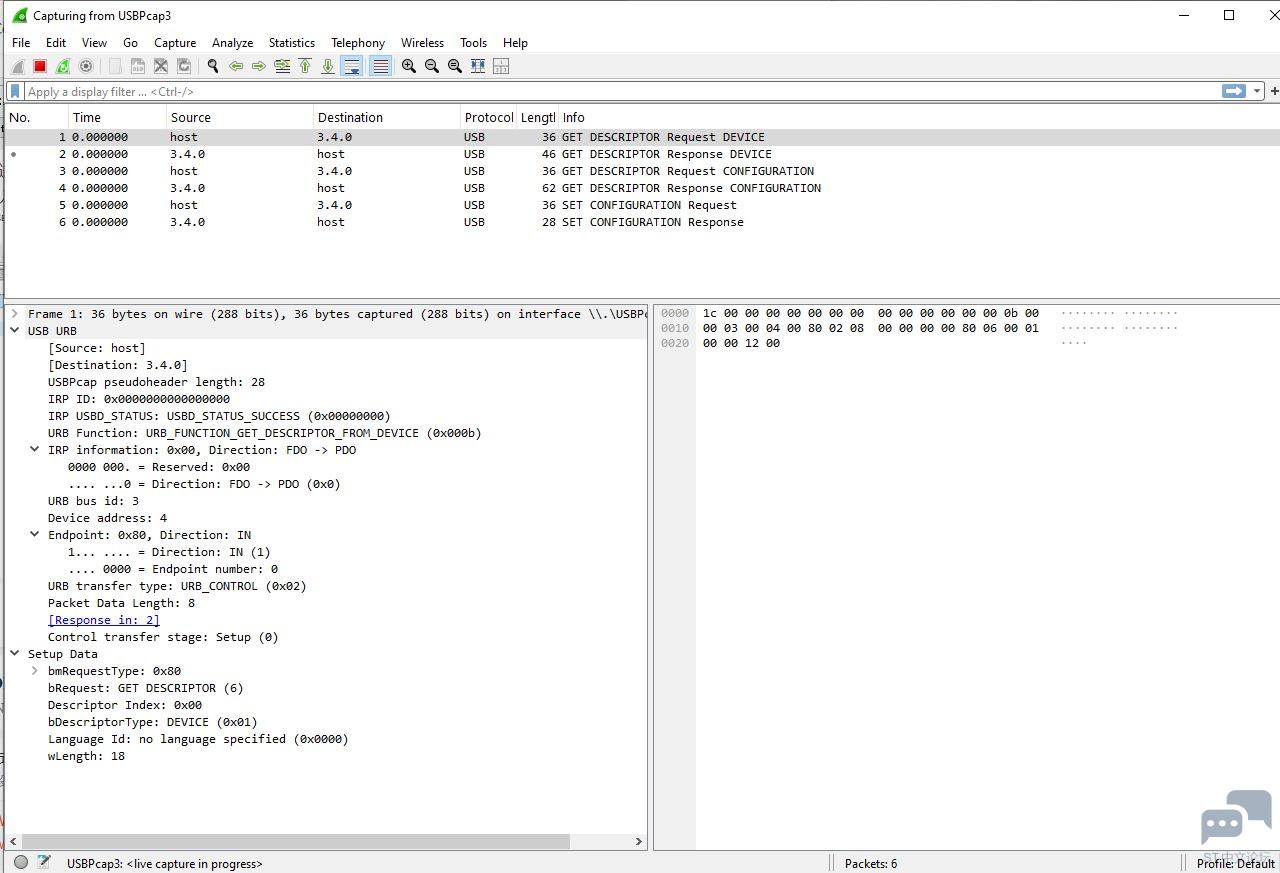Go to a specific packet
The height and width of the screenshot is (873, 1280).
(282, 66)
